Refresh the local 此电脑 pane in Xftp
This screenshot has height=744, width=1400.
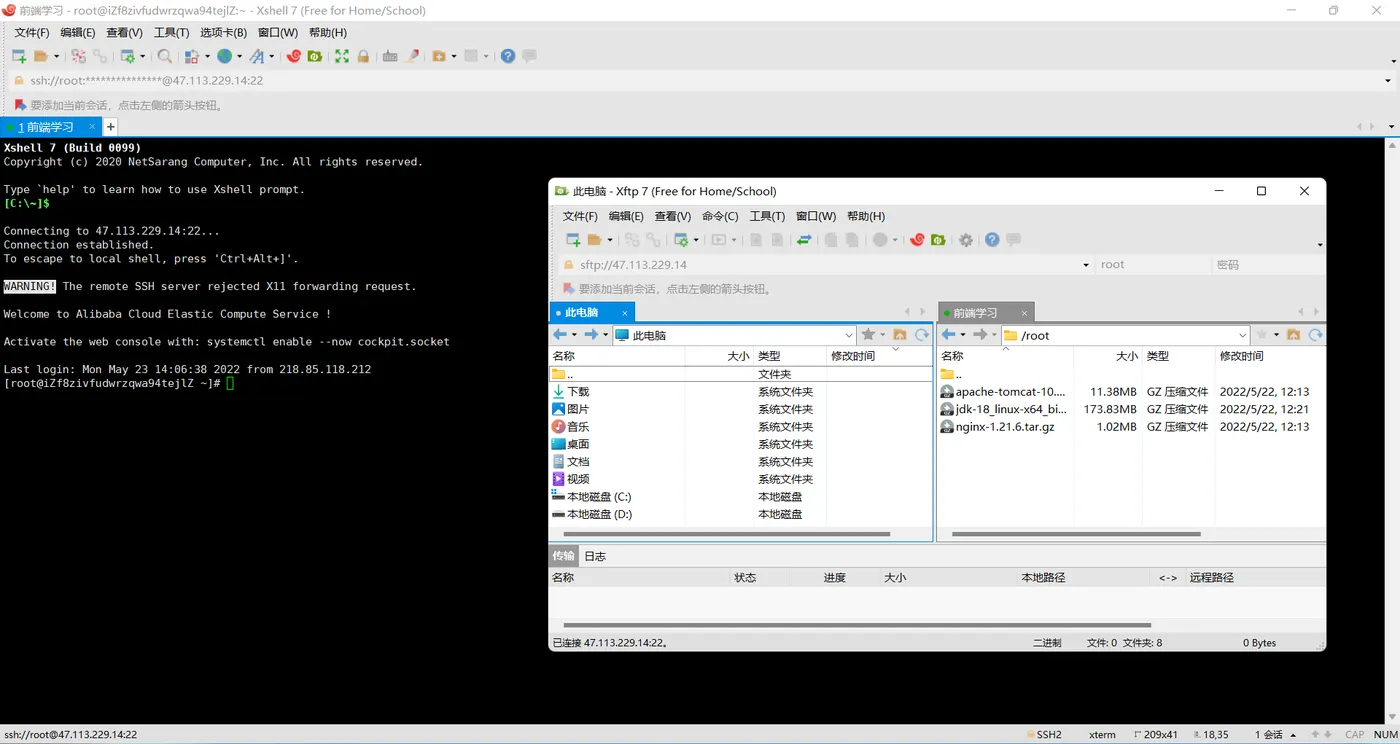(922, 335)
